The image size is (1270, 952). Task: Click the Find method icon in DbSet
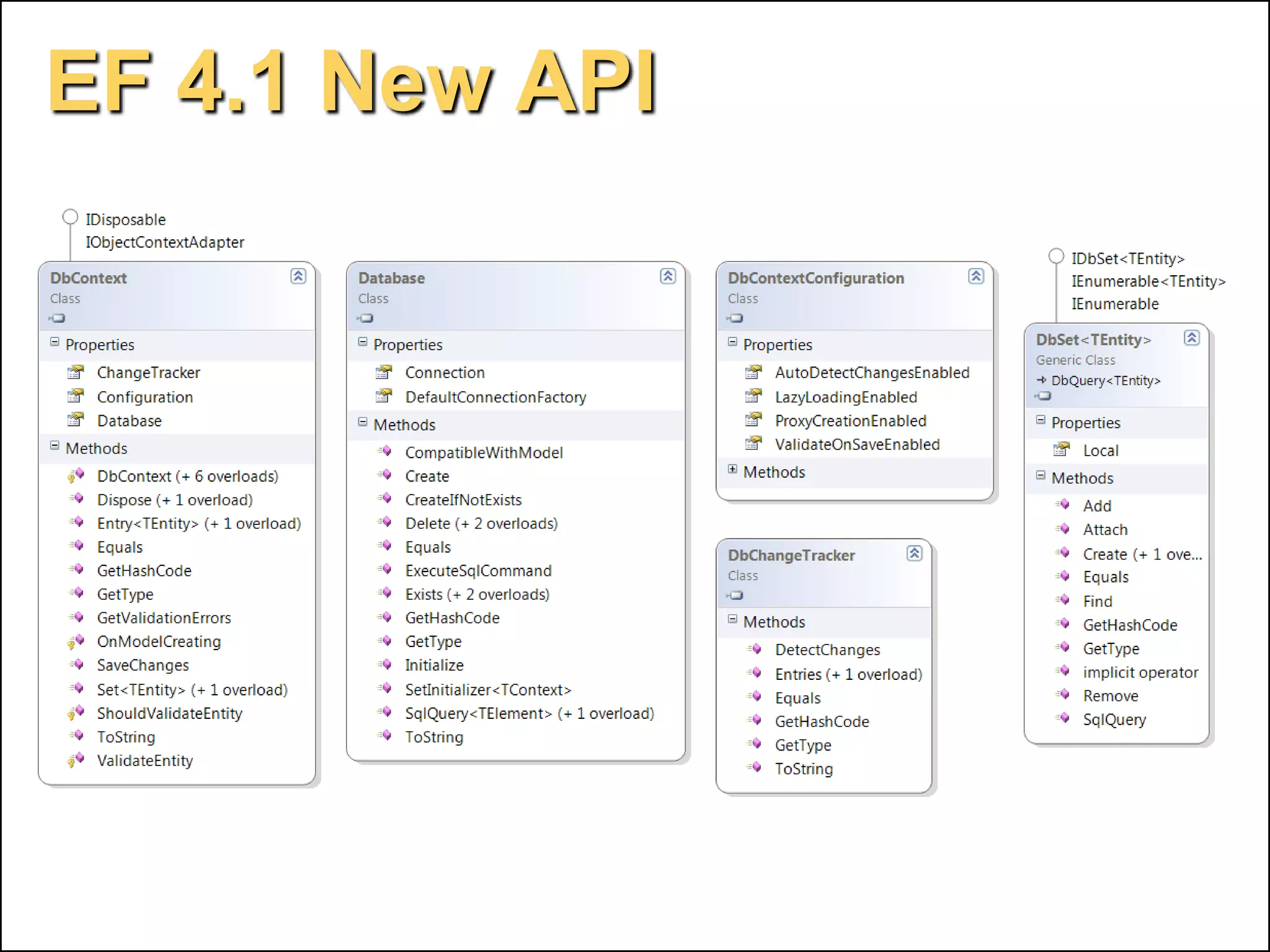[x=1062, y=600]
